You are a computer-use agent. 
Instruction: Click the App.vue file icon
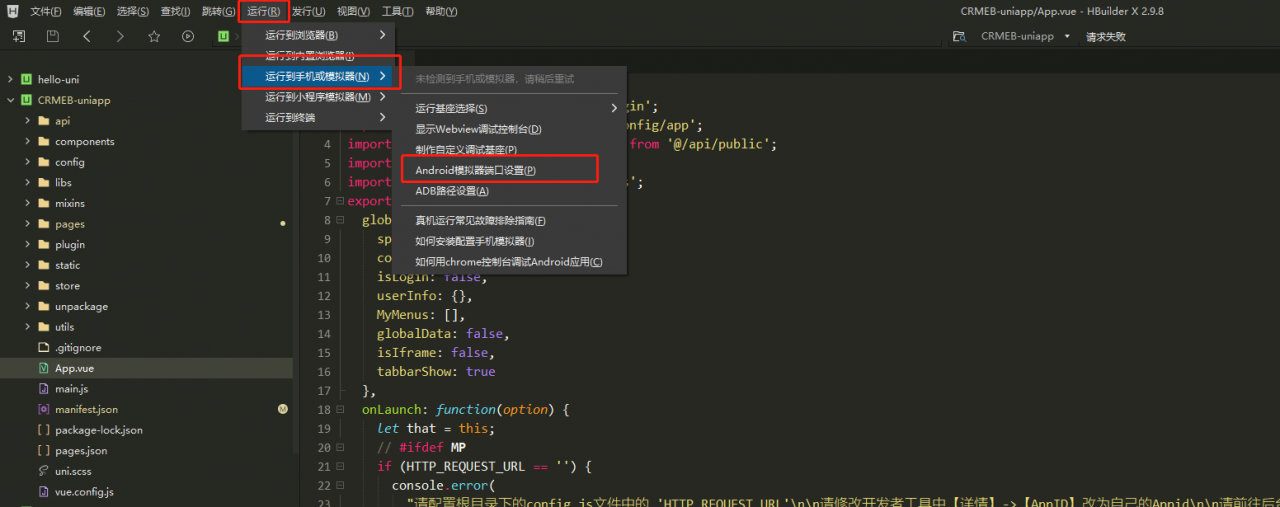[x=43, y=368]
